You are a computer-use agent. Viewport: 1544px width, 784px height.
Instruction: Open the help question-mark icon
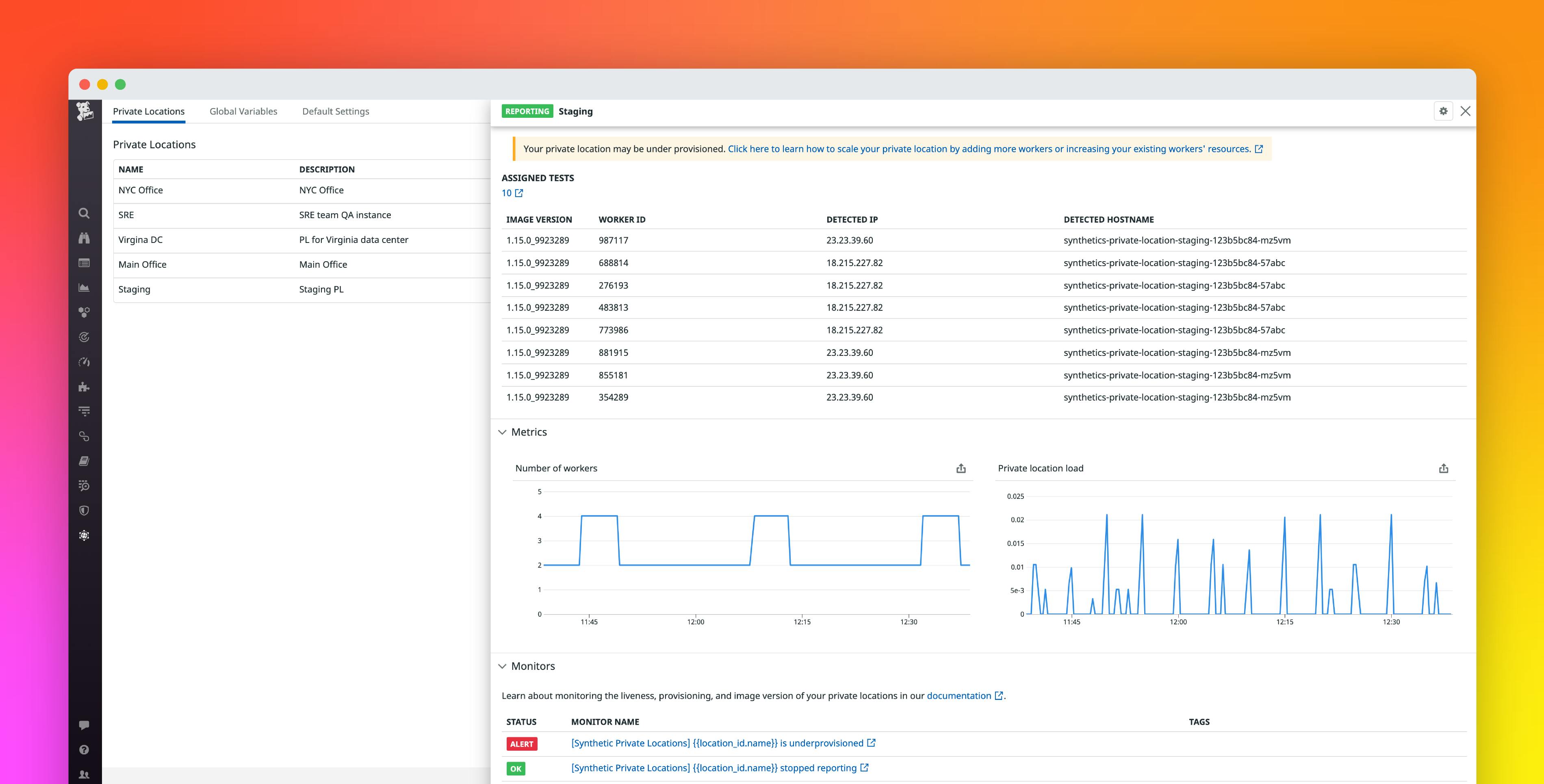[x=84, y=749]
